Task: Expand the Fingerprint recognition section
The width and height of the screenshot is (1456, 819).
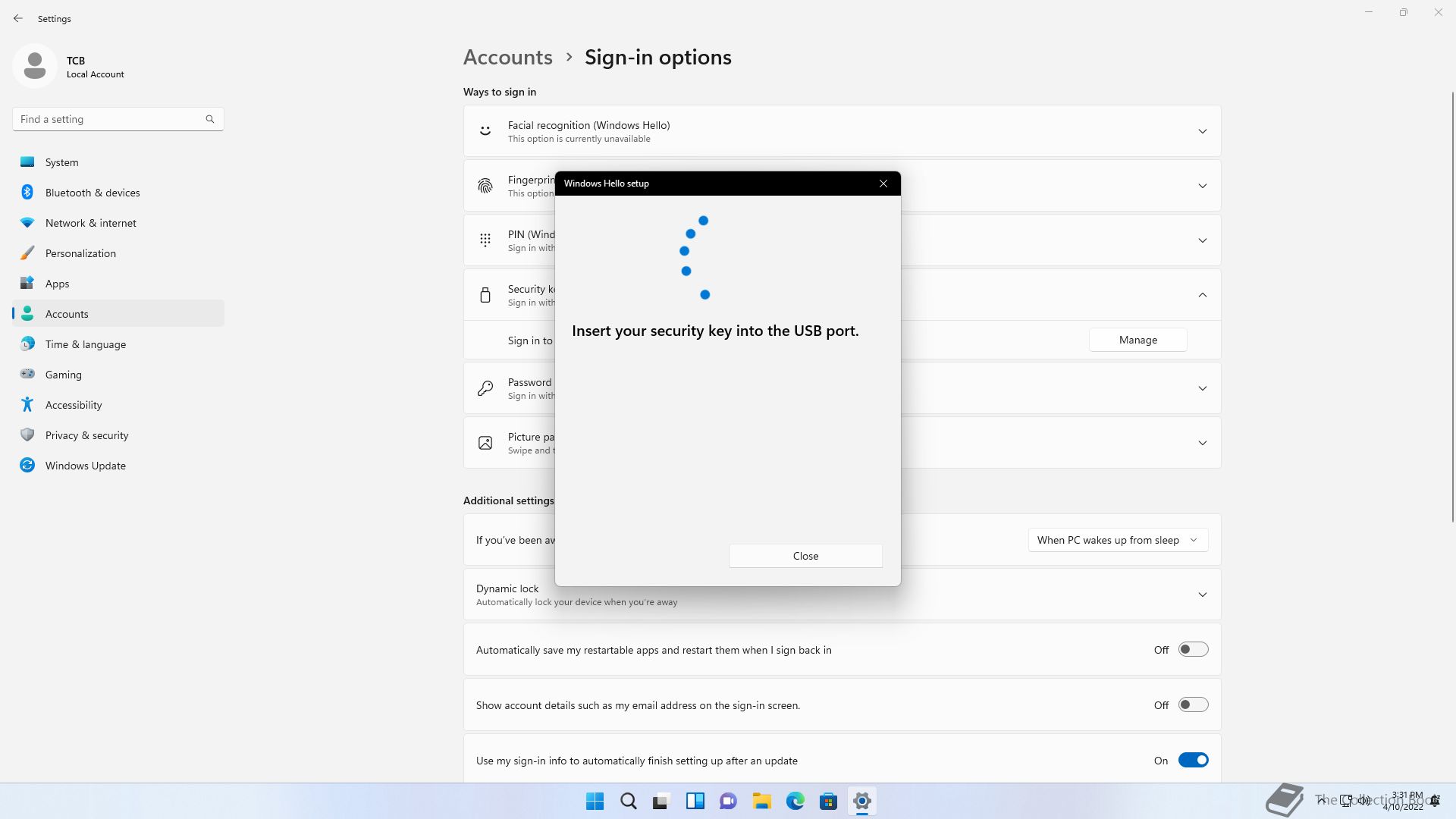Action: tap(1202, 186)
